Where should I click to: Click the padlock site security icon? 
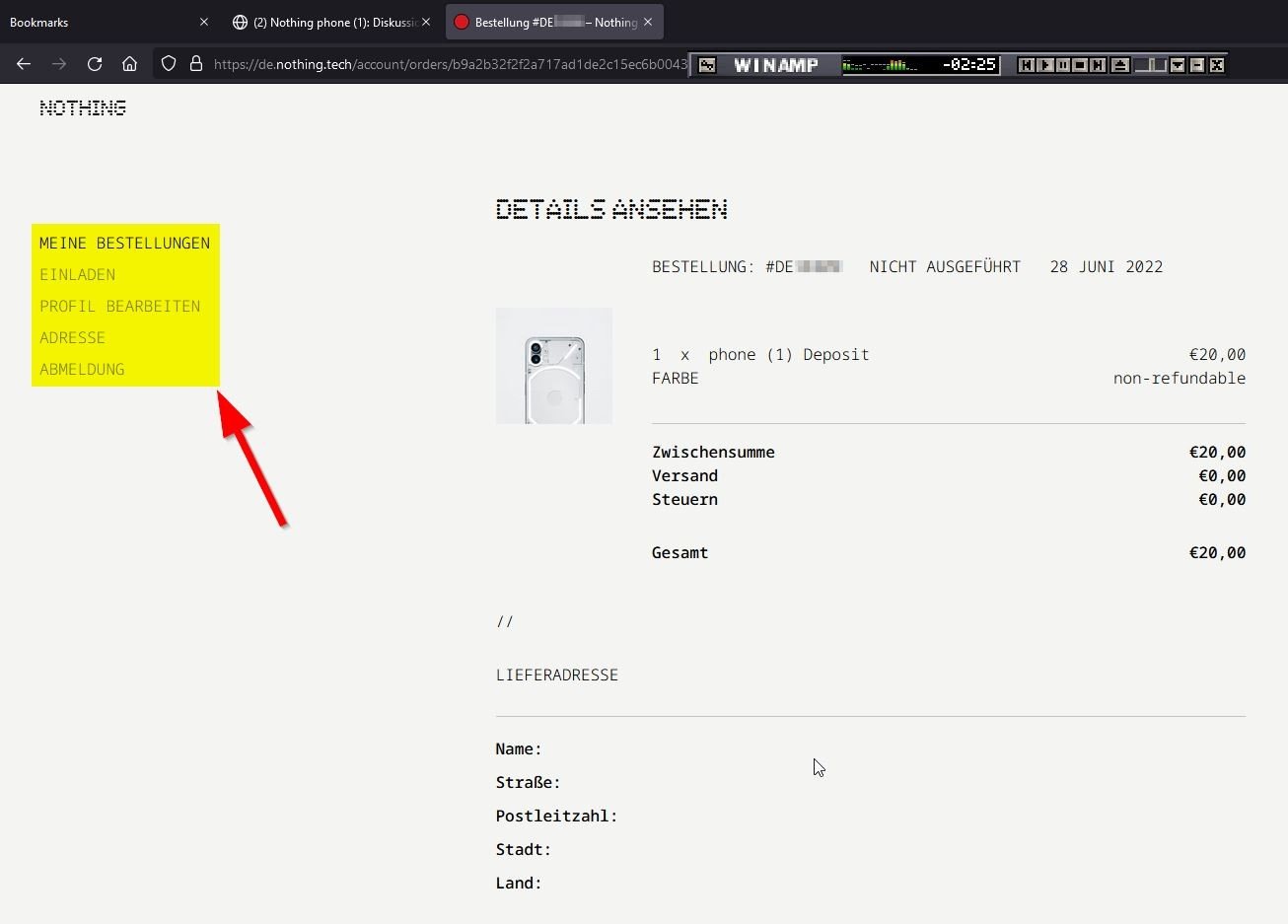click(196, 64)
